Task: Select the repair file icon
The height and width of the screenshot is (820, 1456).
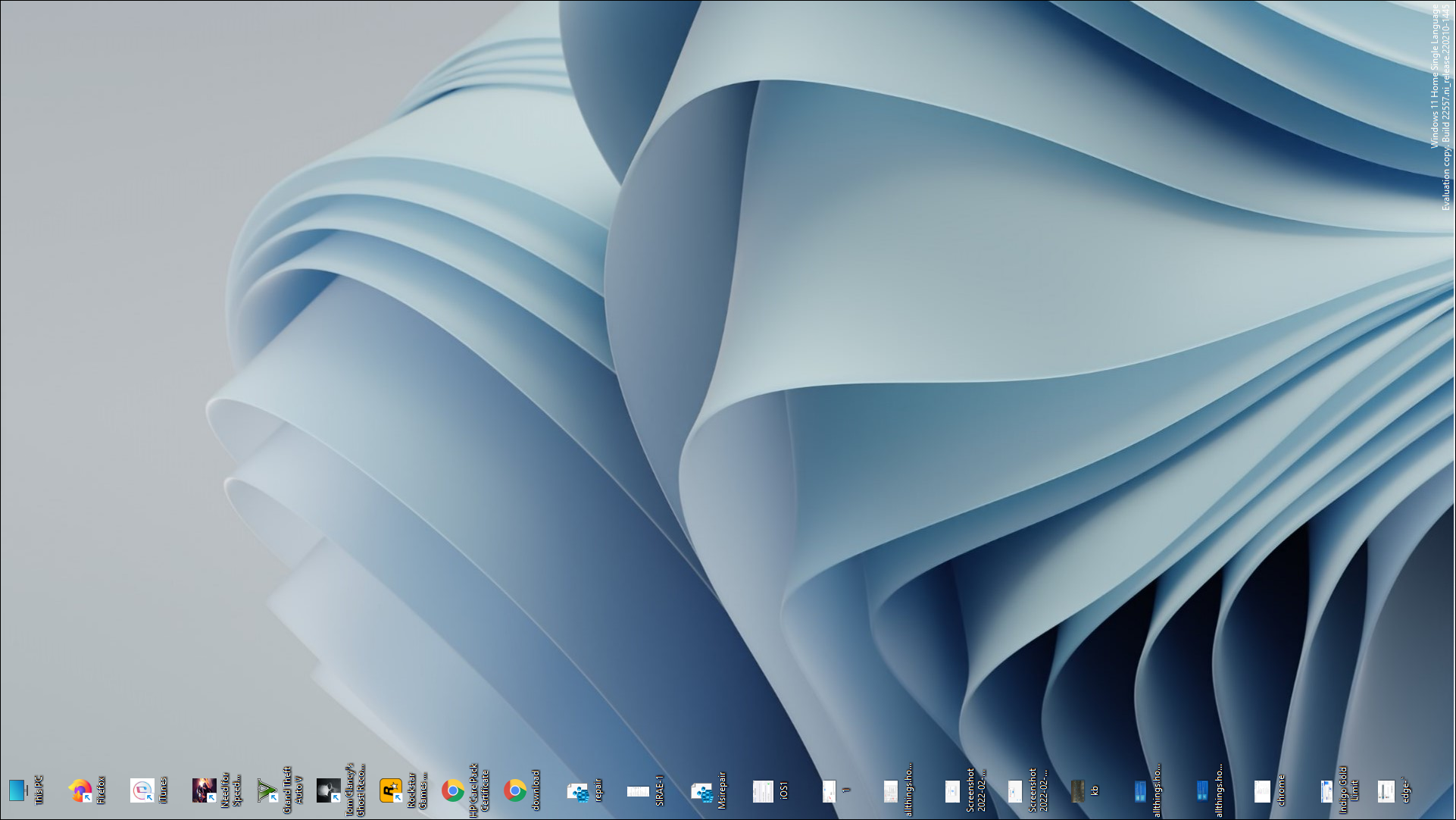Action: [x=578, y=791]
